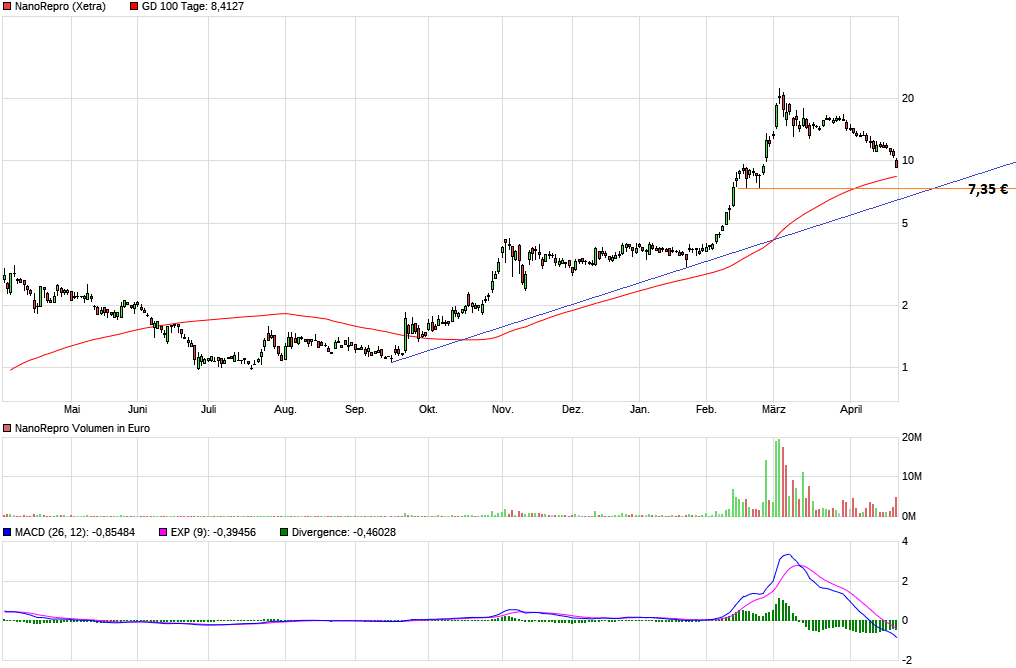Screen dimensions: 1016x668
Task: Click the MACD axis value -2
Action: [x=907, y=660]
